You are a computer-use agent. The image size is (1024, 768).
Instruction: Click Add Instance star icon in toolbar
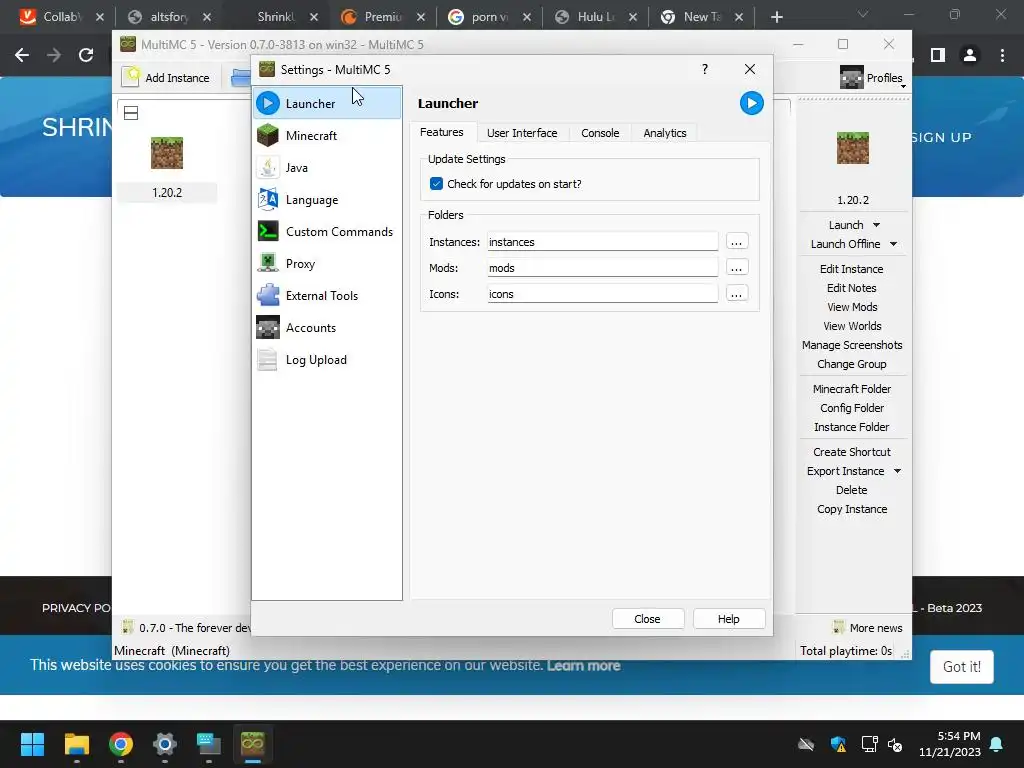point(131,77)
